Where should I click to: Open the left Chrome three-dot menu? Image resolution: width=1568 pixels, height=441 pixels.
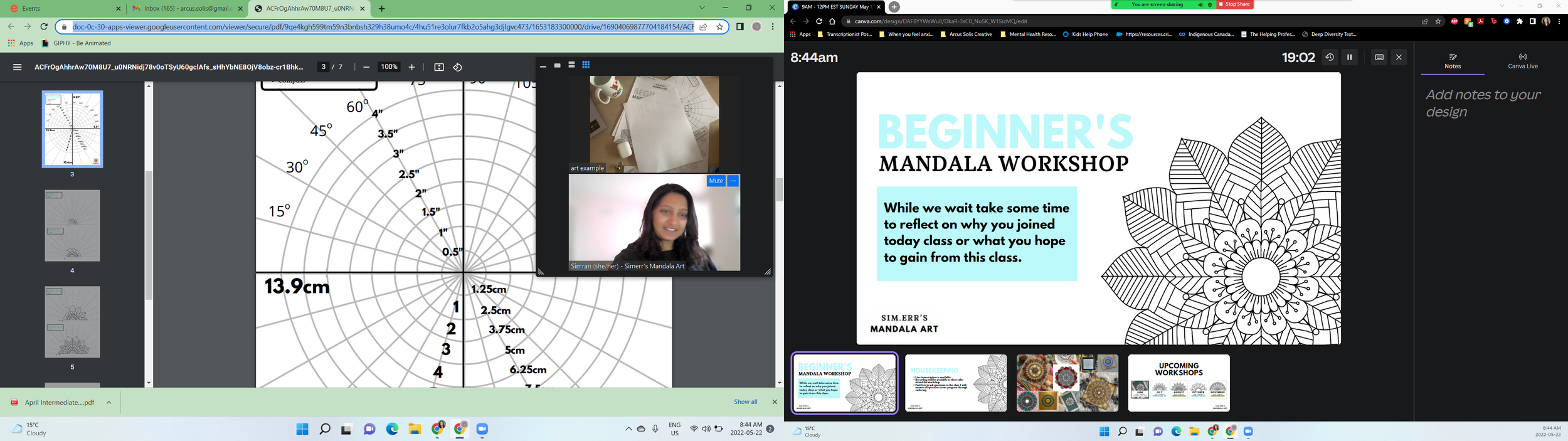coord(773,26)
